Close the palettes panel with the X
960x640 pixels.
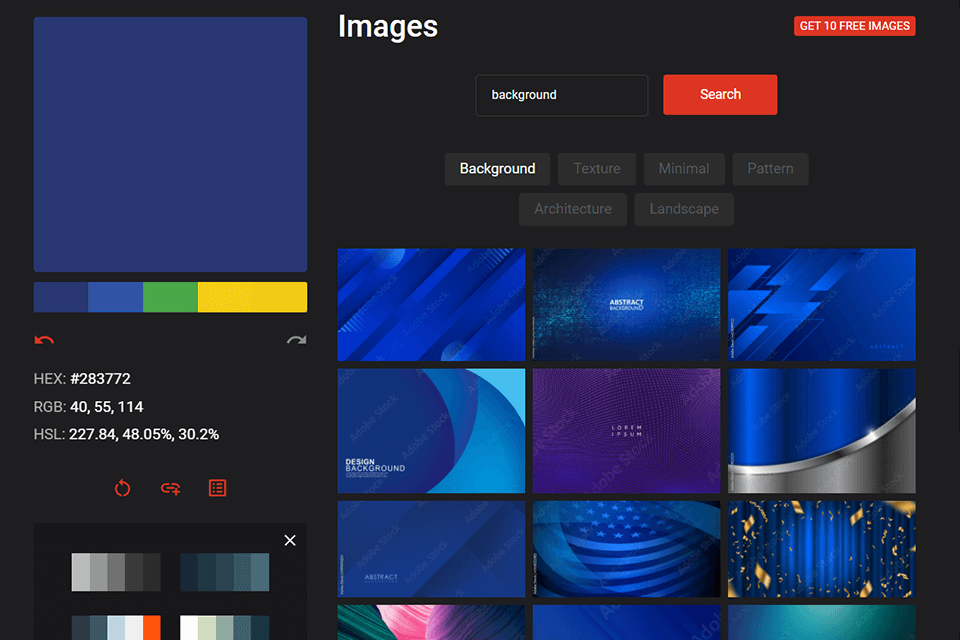pos(290,540)
